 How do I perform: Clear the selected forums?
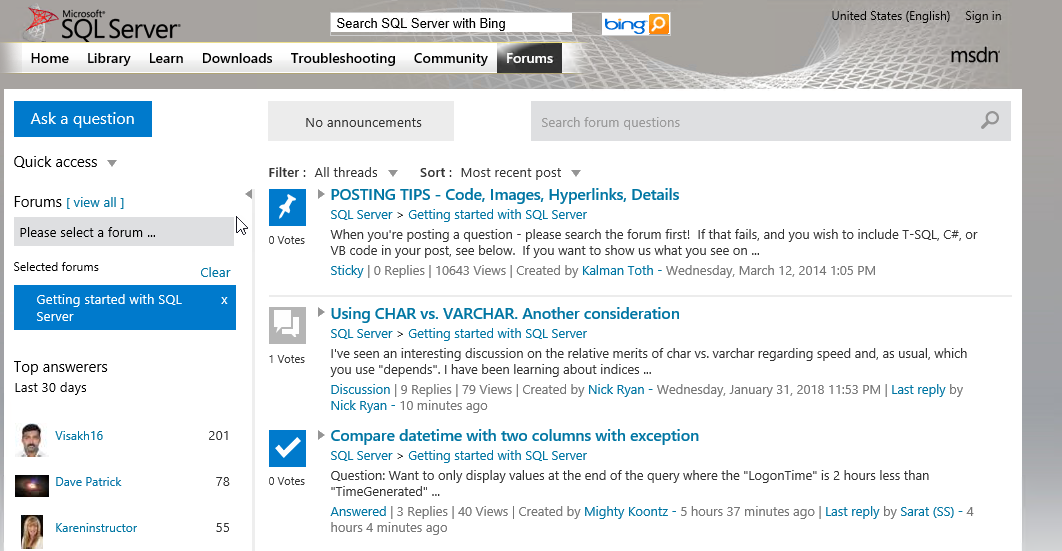(x=215, y=272)
